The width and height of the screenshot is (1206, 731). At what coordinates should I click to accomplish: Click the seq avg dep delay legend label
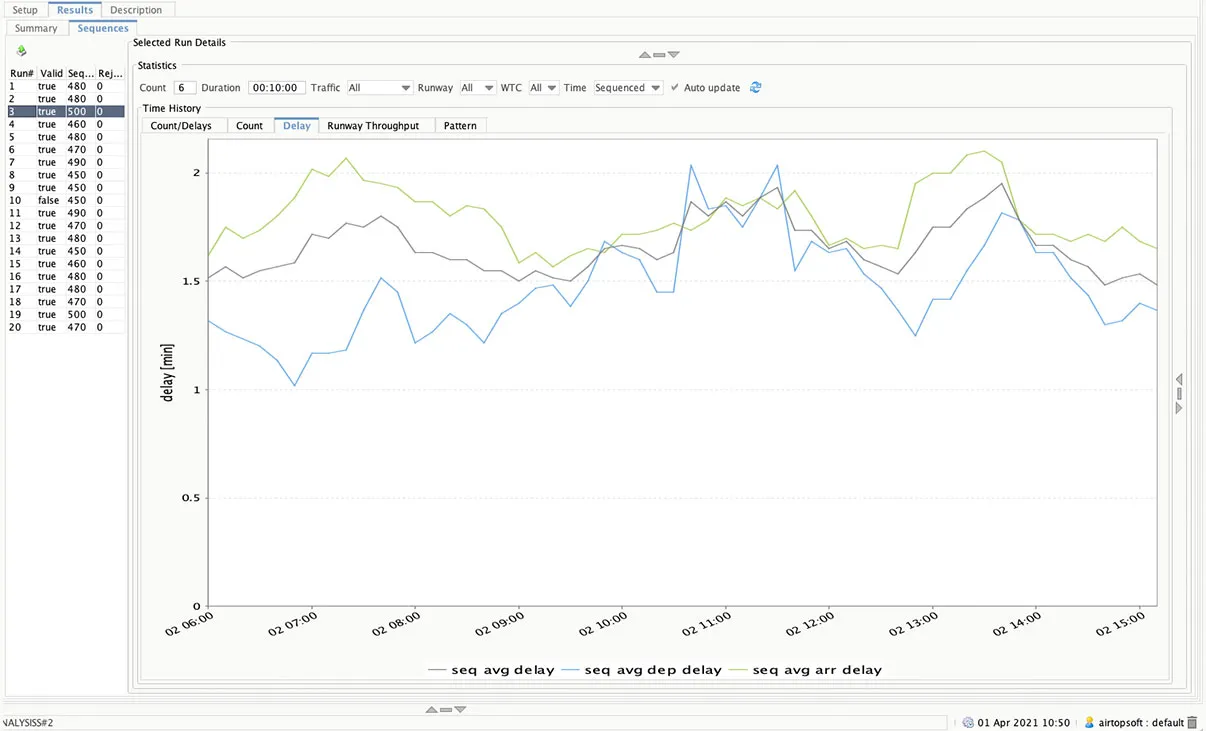[653, 670]
